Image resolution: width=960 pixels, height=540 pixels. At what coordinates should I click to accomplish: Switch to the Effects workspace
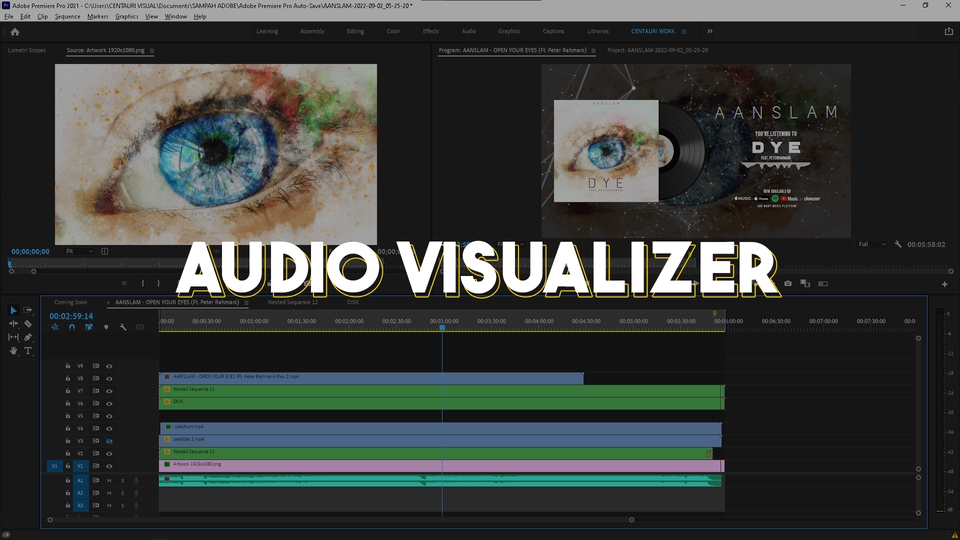pyautogui.click(x=430, y=31)
